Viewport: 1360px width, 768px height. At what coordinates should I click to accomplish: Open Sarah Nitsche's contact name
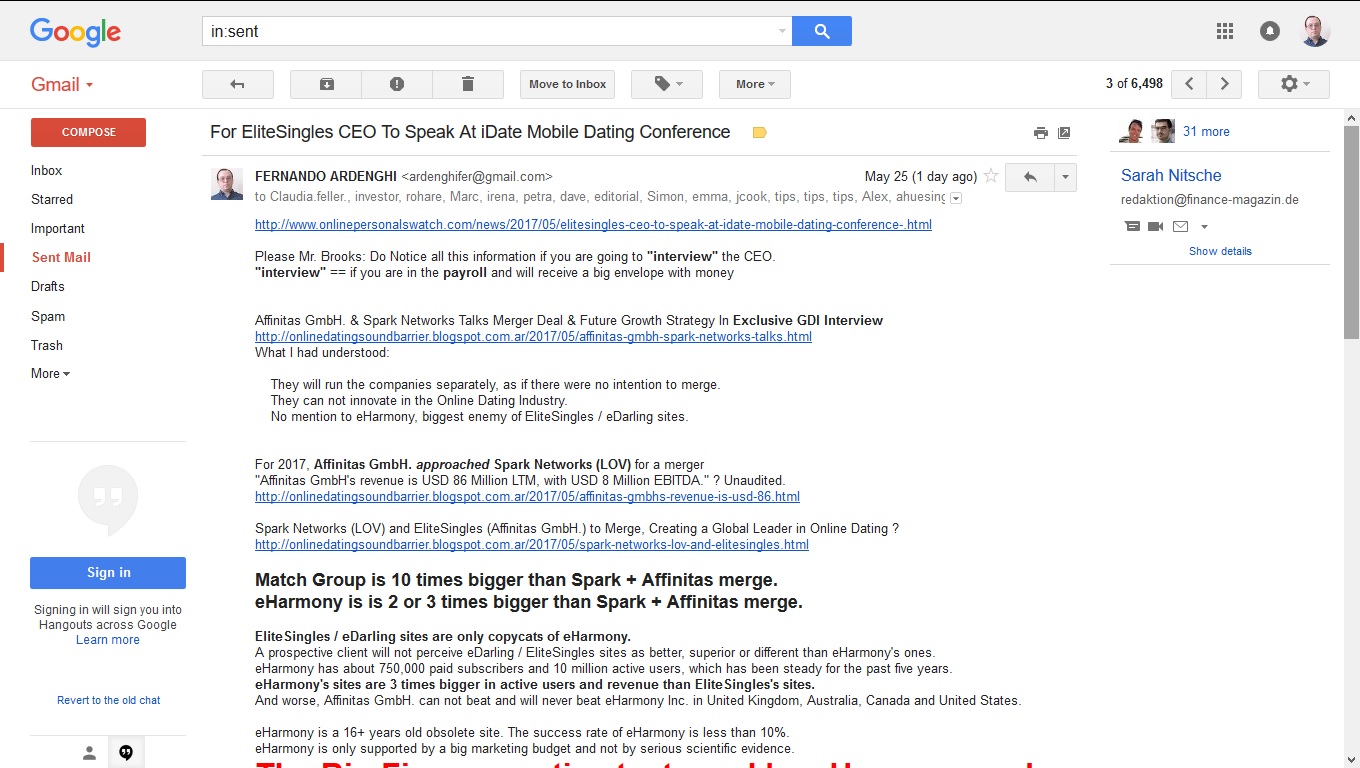tap(1171, 175)
